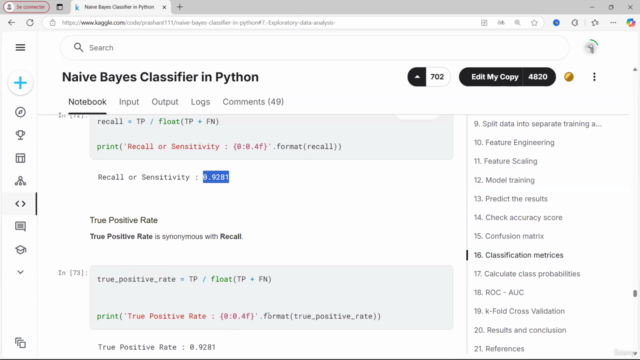640x360 pixels.
Task: Click the blue Create plus button
Action: (20, 83)
